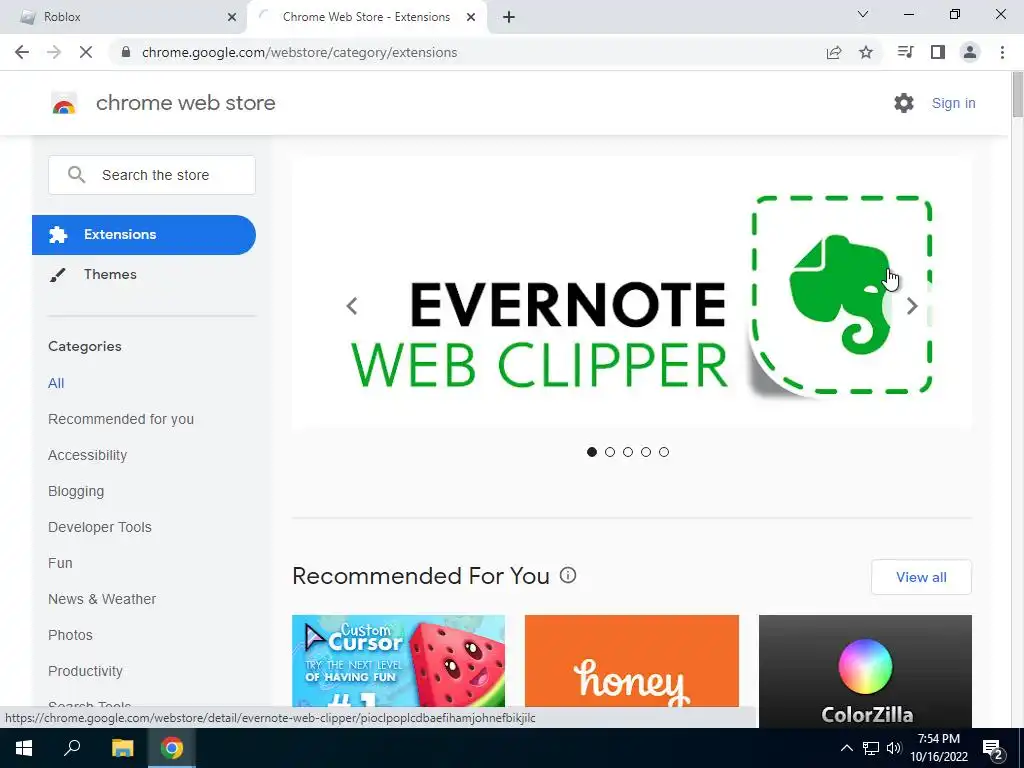Click the page vertical scrollbar thumb

(x=1017, y=95)
